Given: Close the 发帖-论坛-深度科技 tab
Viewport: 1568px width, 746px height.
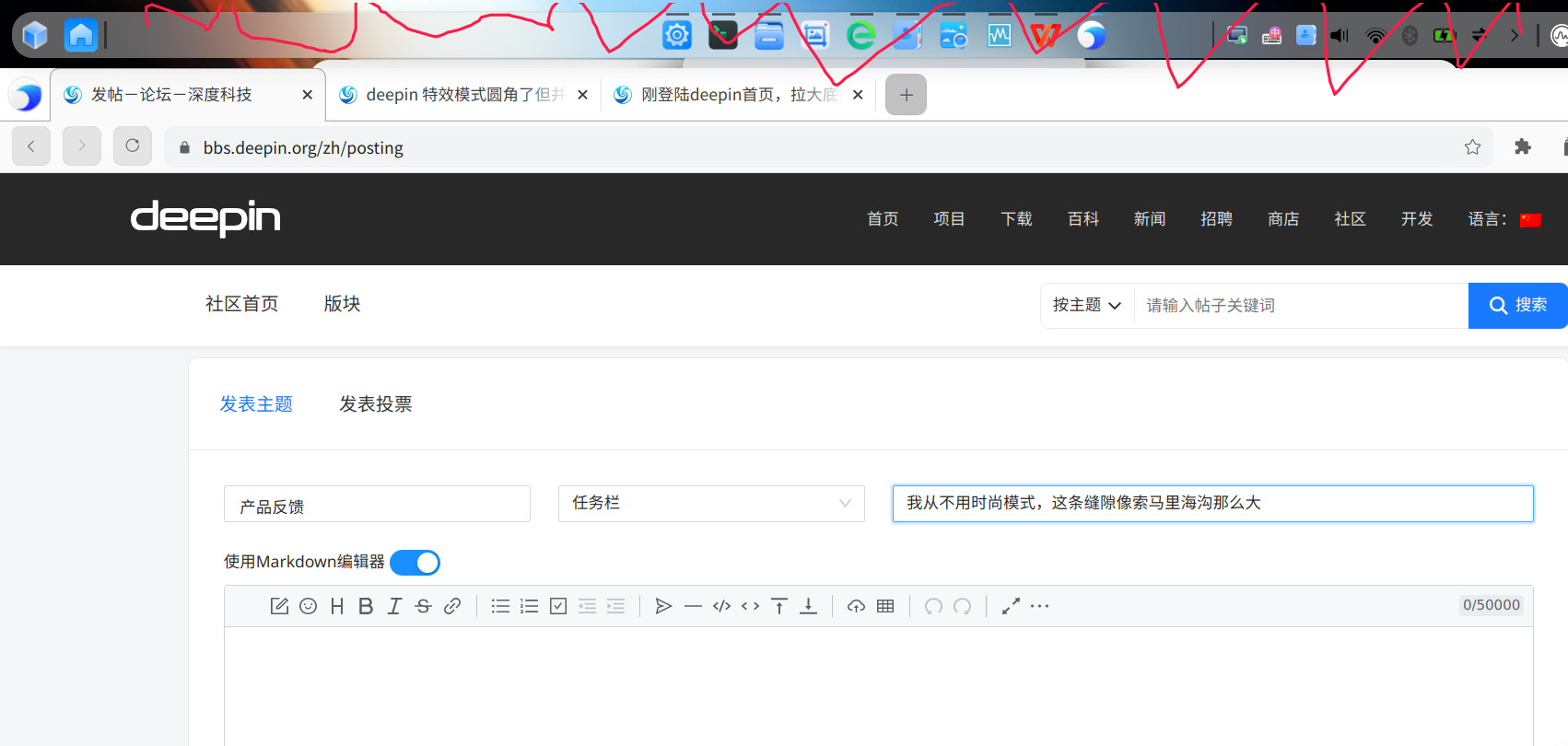Looking at the screenshot, I should tap(307, 95).
